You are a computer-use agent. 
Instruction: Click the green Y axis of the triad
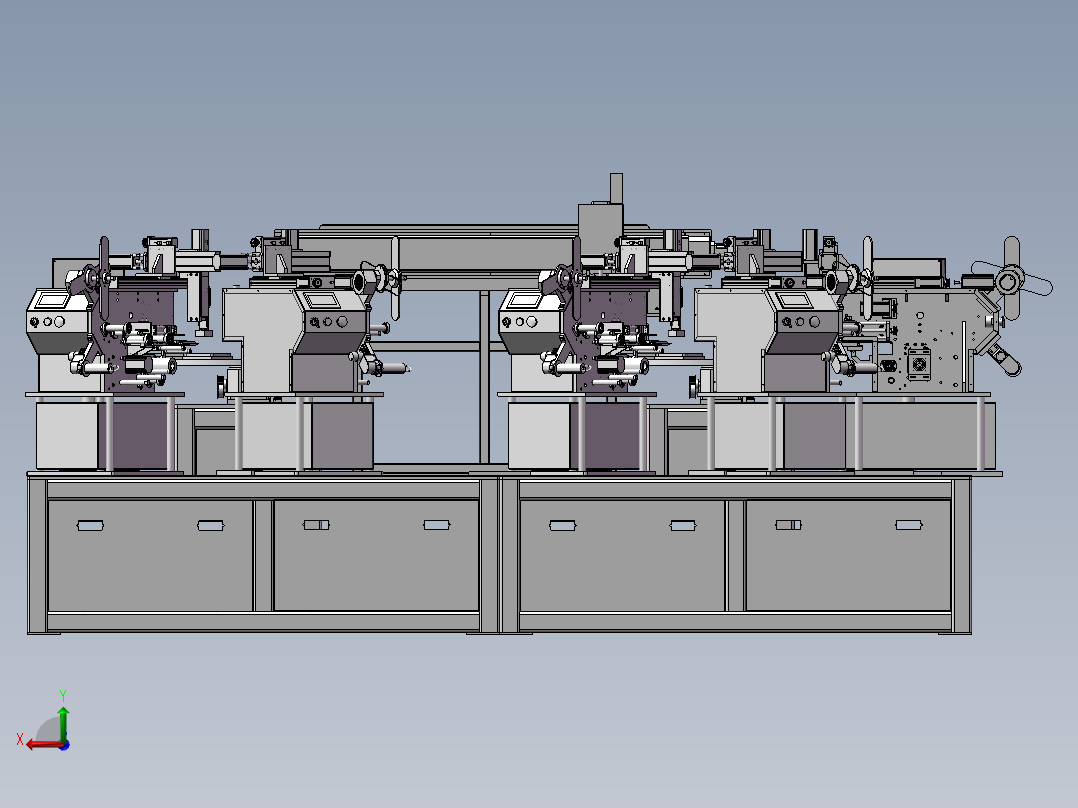(63, 723)
